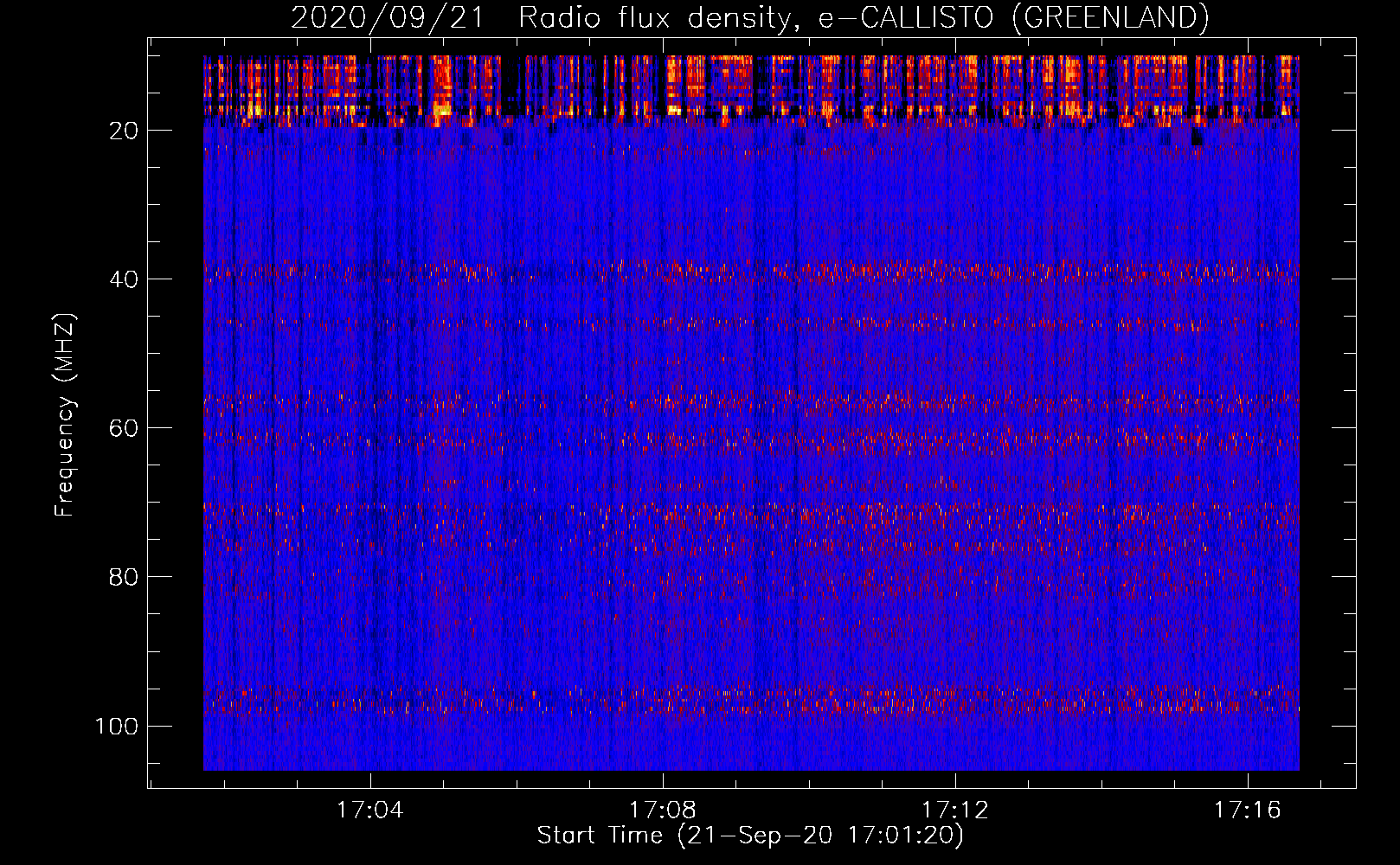1400x865 pixels.
Task: Click the 17:12 time axis label
Action: (955, 811)
